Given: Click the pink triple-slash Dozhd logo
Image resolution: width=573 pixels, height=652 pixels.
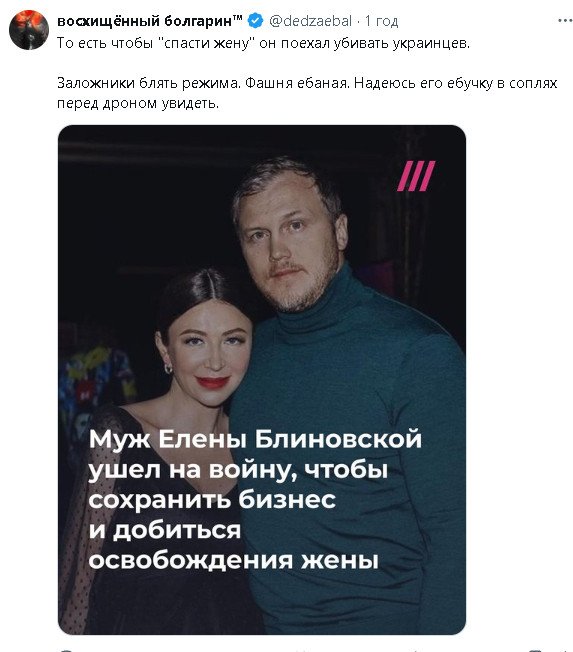Looking at the screenshot, I should coord(416,176).
